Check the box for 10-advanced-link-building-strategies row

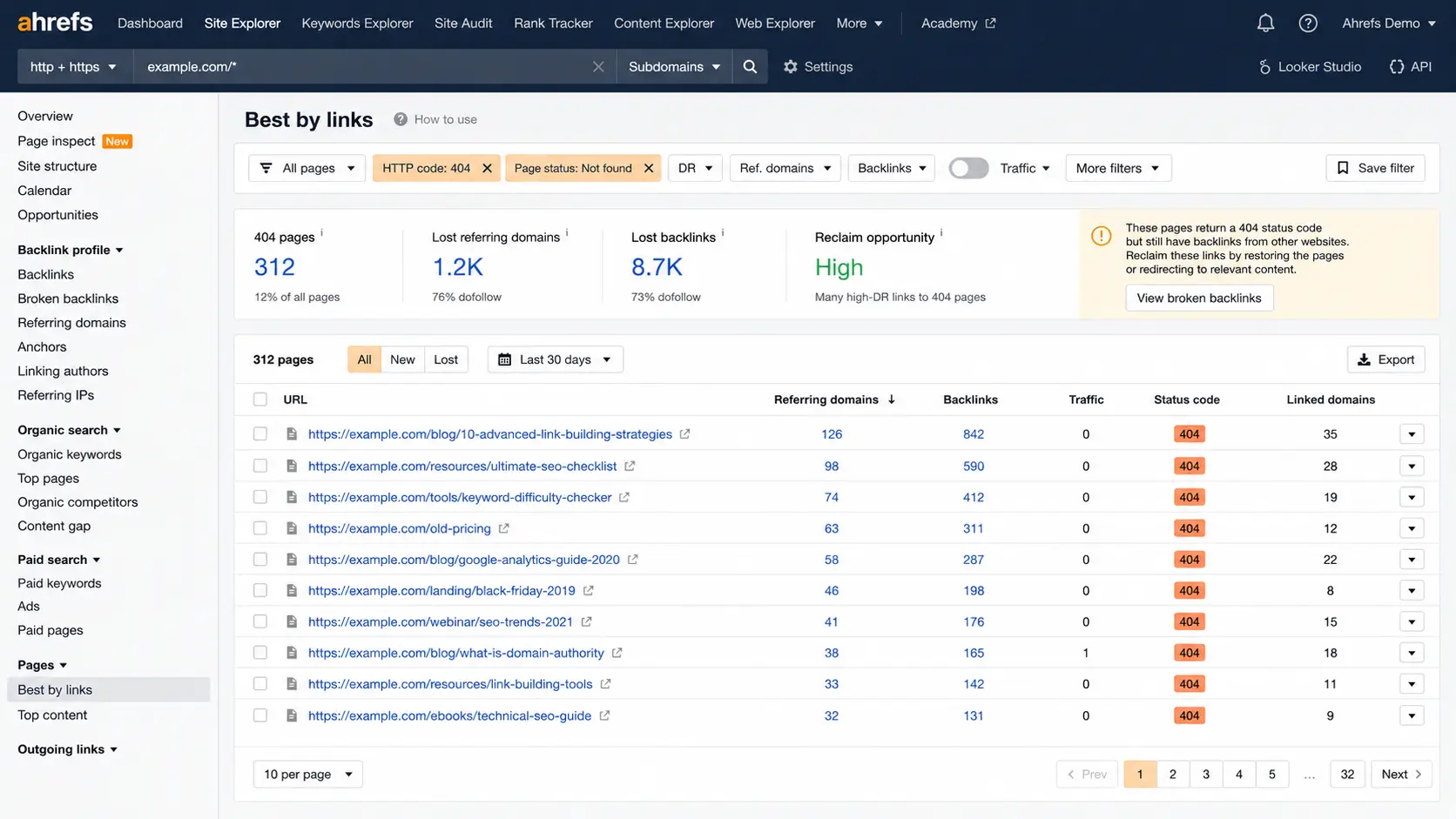tap(260, 433)
